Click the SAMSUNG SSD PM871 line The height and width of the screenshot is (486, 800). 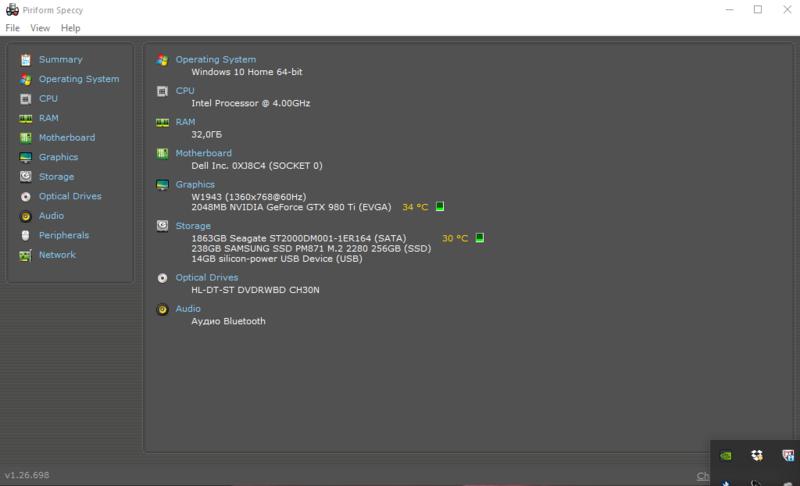pos(311,248)
